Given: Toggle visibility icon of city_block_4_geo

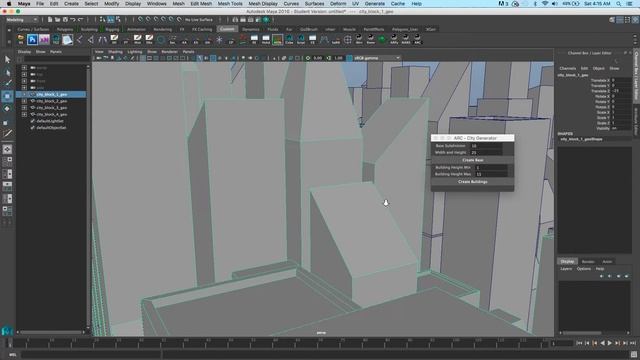Looking at the screenshot, I should click(x=33, y=114).
